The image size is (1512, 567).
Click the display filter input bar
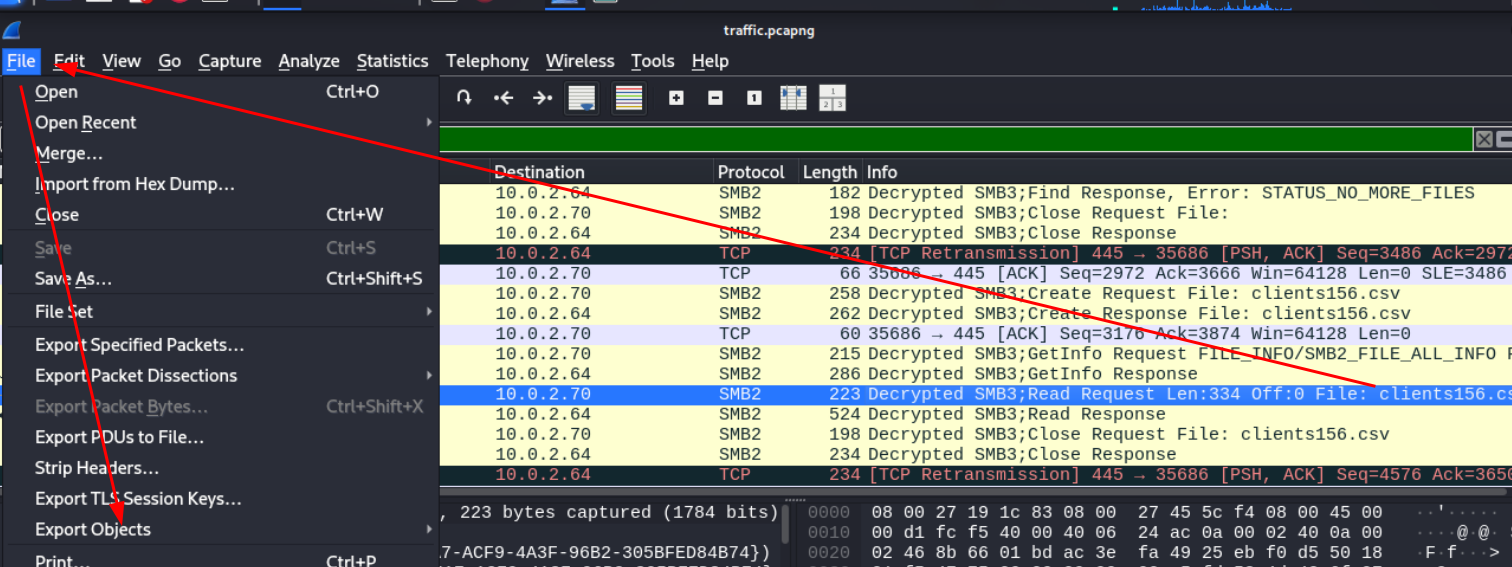955,140
